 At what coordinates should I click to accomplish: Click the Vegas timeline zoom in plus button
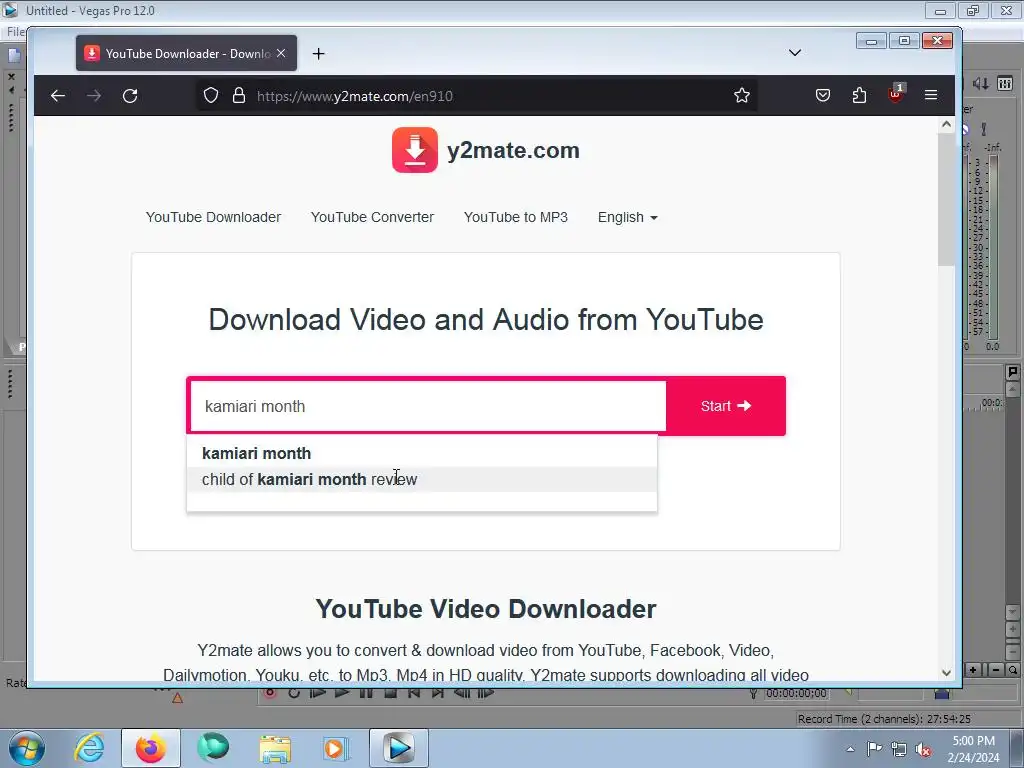[973, 670]
